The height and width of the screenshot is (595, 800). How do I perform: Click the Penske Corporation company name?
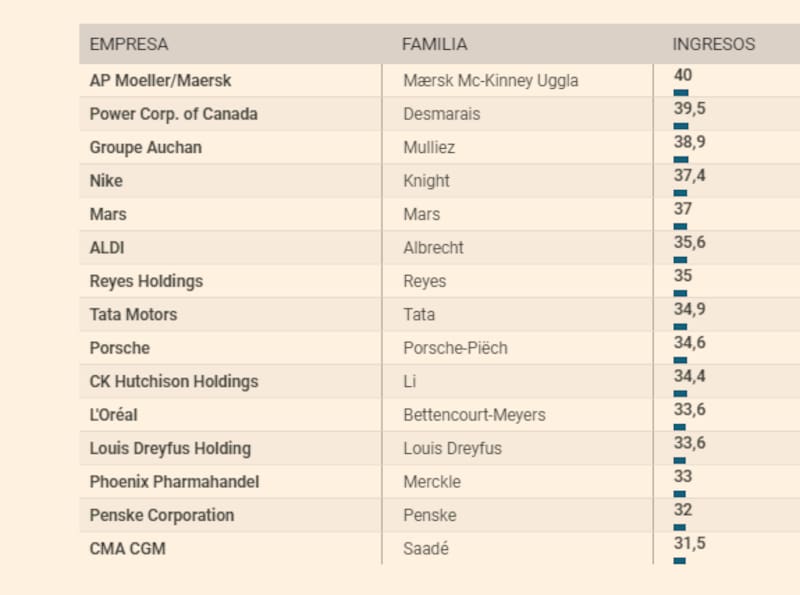coord(161,515)
